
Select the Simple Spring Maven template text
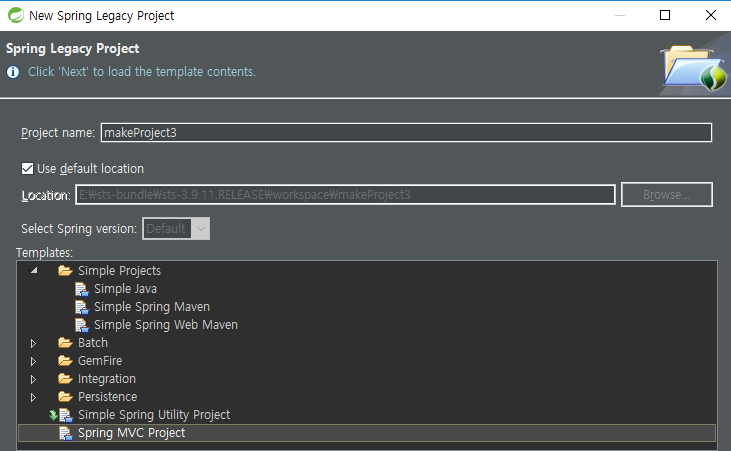(x=152, y=307)
